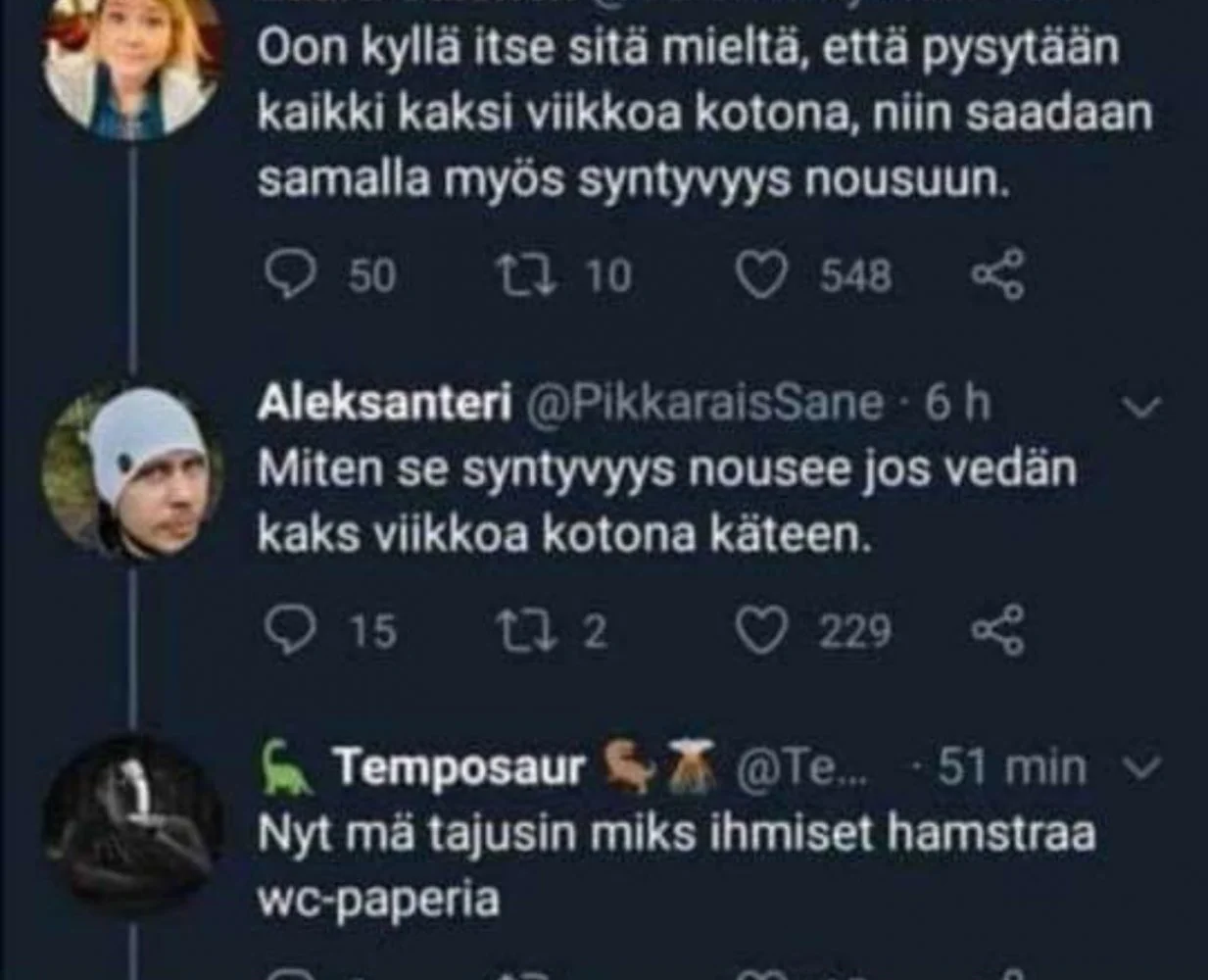Viewport: 1208px width, 980px height.
Task: Open Aleksanteri's profile via display name
Action: [384, 404]
